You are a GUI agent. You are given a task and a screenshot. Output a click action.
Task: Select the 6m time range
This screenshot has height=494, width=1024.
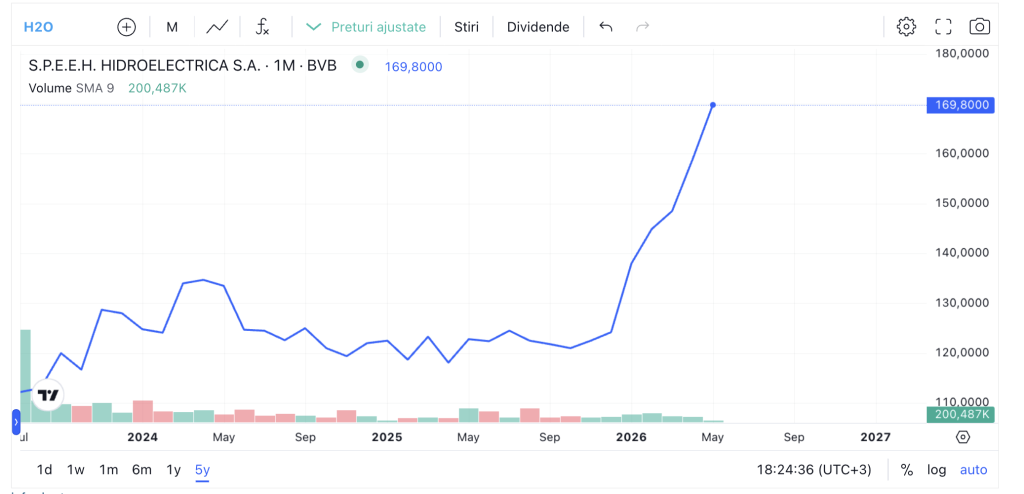coord(142,469)
